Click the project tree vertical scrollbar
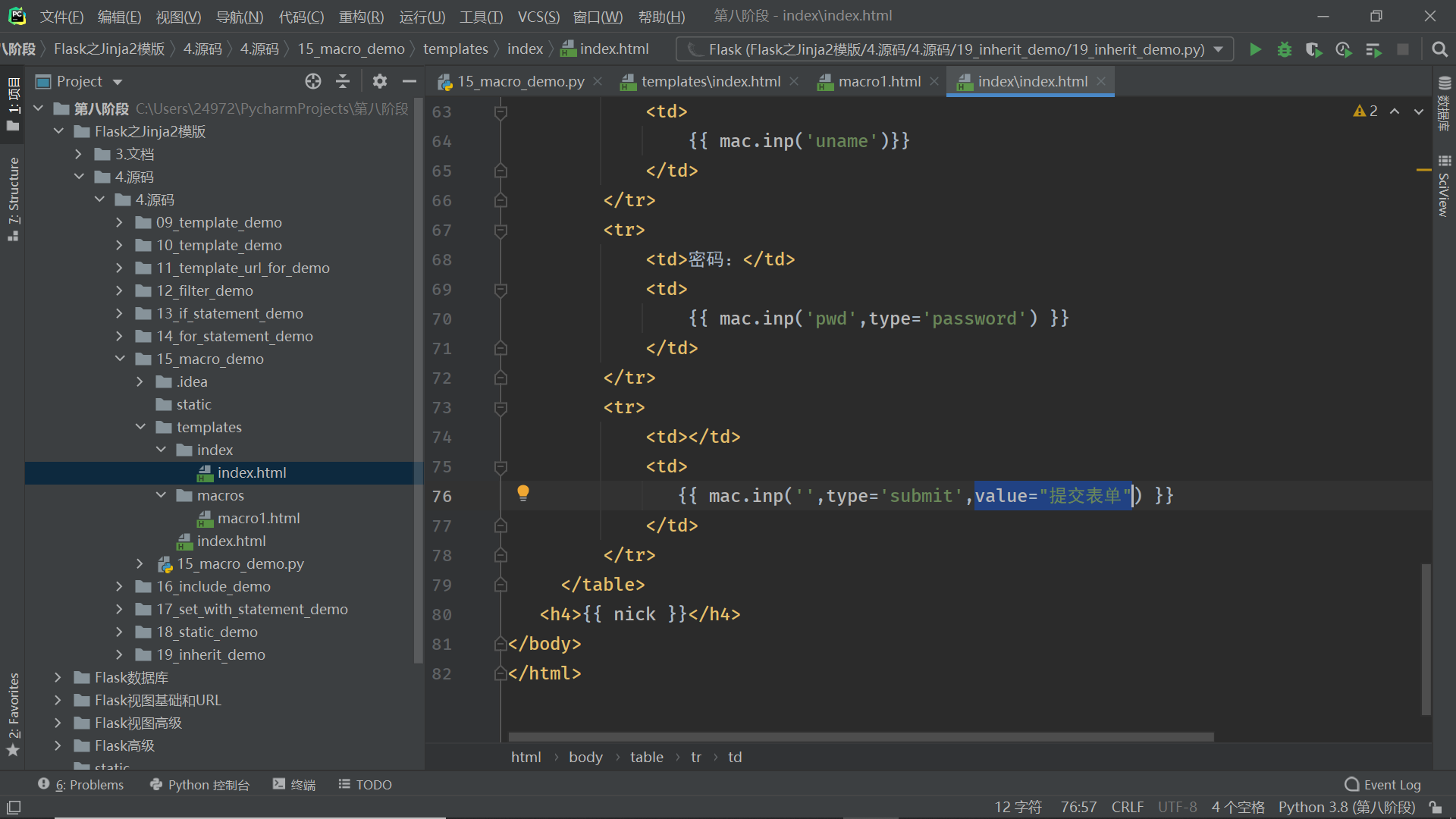 tap(419, 379)
